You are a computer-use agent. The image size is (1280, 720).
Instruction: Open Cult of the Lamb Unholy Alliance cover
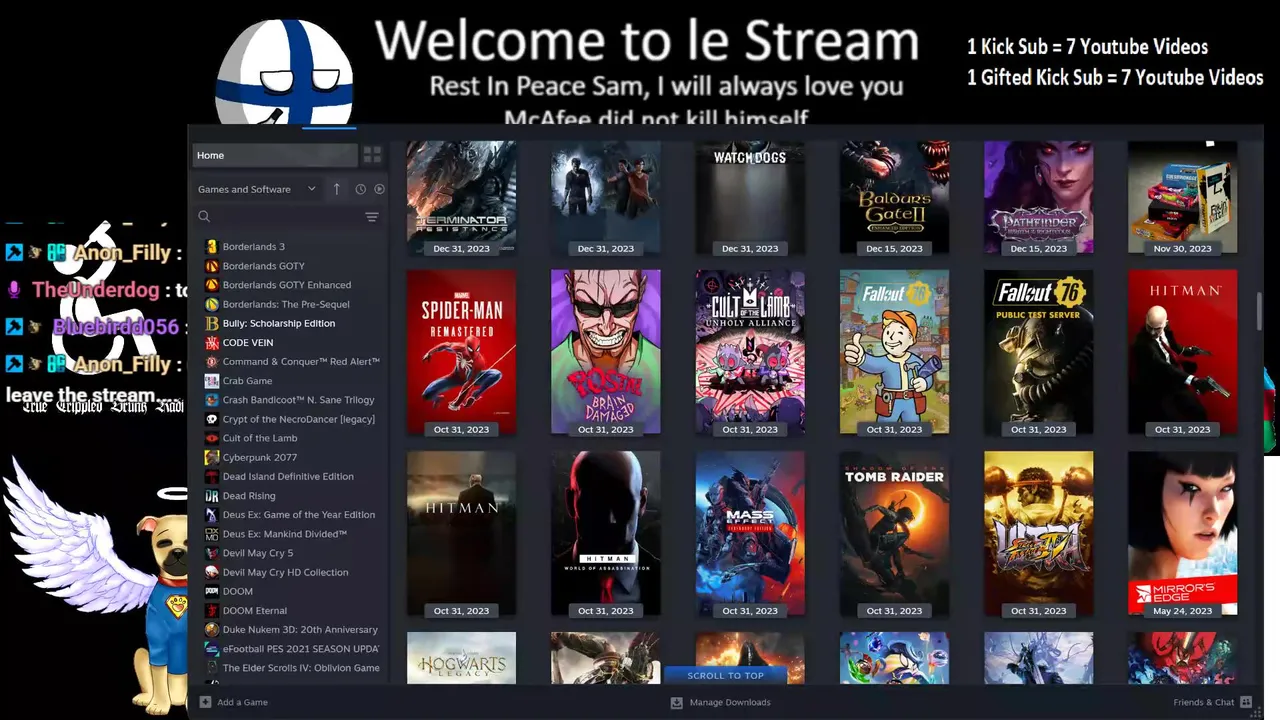pos(750,352)
